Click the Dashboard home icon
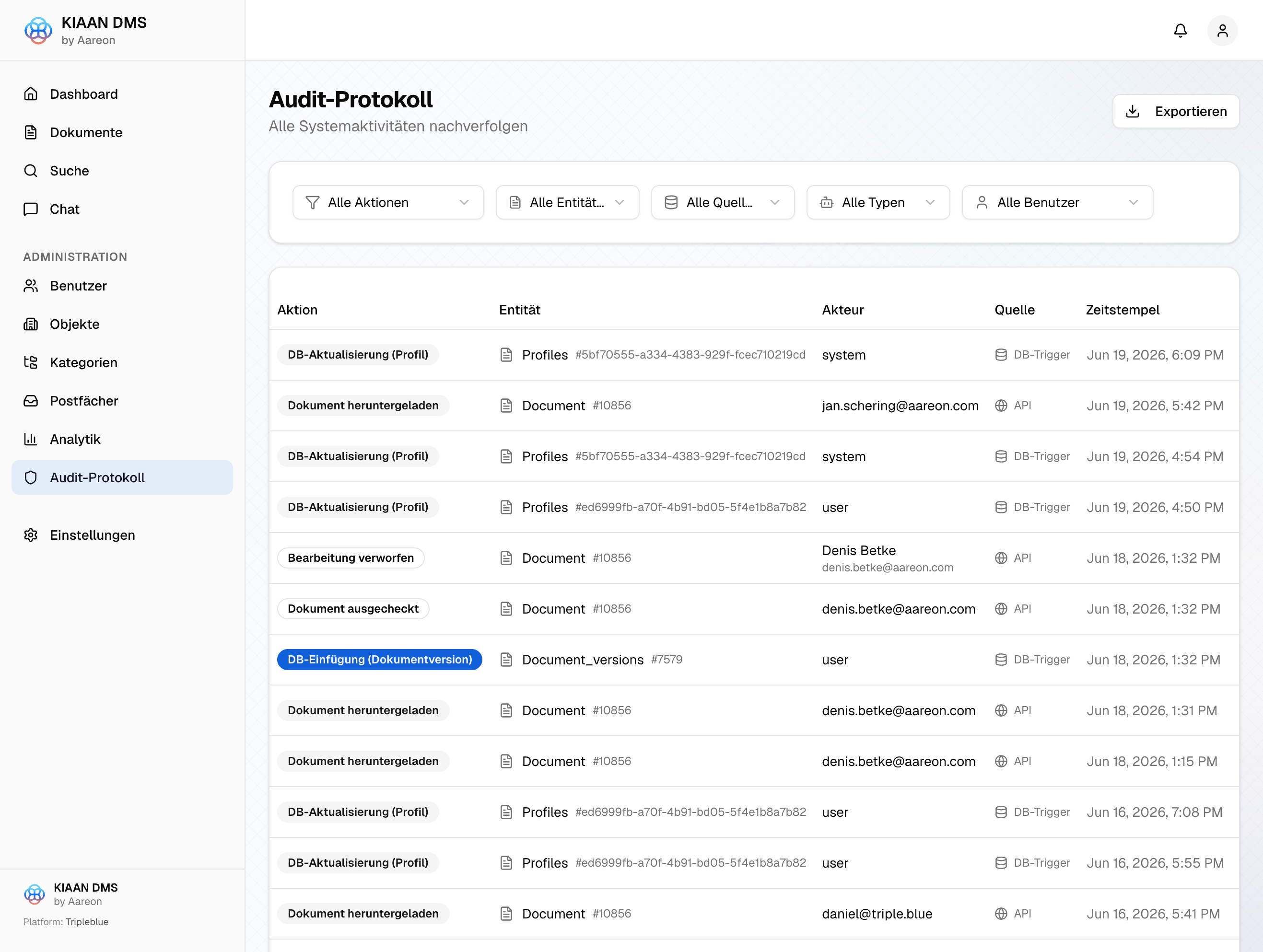 point(31,94)
